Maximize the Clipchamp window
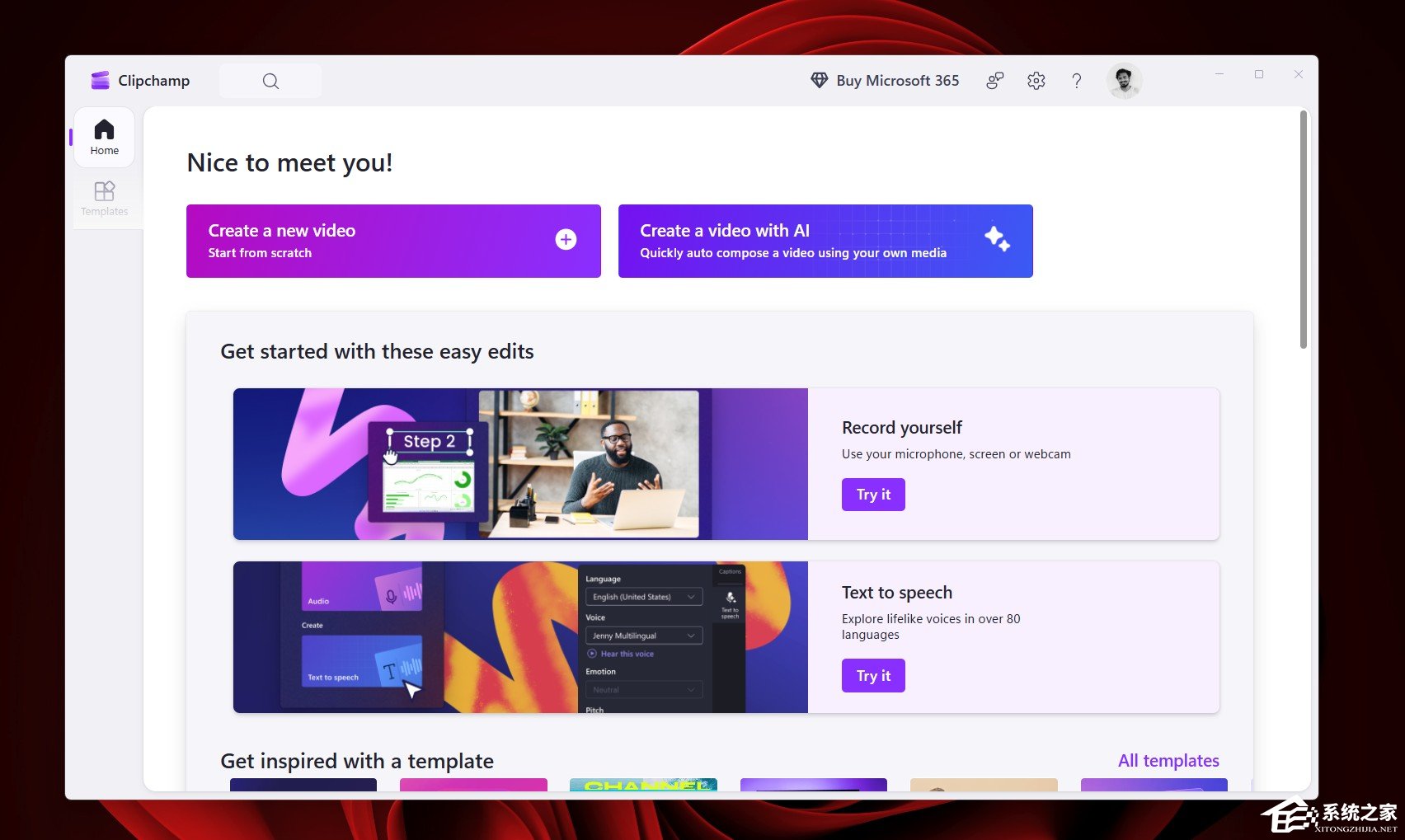The height and width of the screenshot is (840, 1405). 1259,74
